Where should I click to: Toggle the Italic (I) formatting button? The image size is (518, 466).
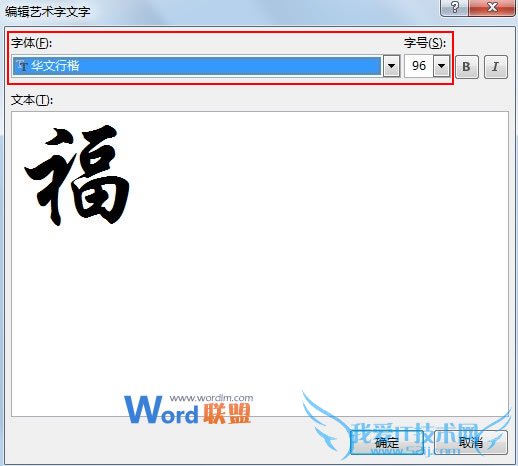click(496, 67)
